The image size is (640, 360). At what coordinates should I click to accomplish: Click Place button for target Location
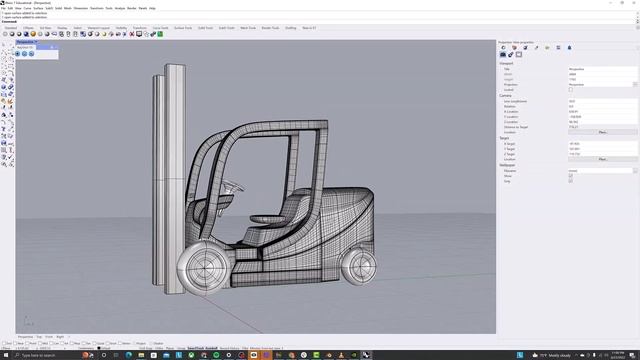602,159
